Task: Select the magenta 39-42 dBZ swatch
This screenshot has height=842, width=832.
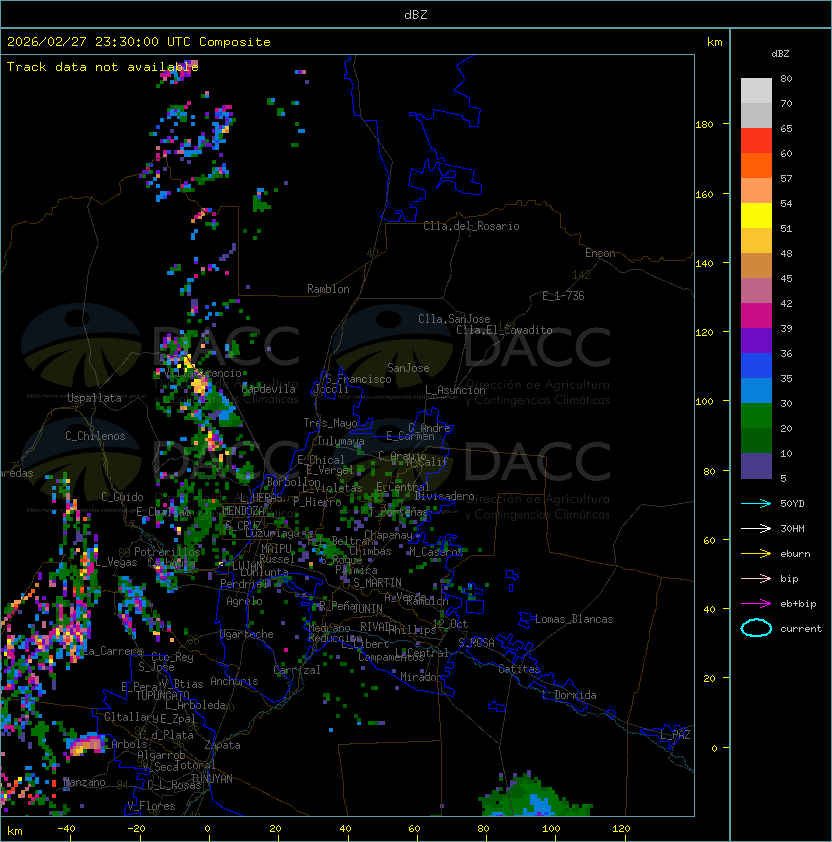Action: click(756, 315)
